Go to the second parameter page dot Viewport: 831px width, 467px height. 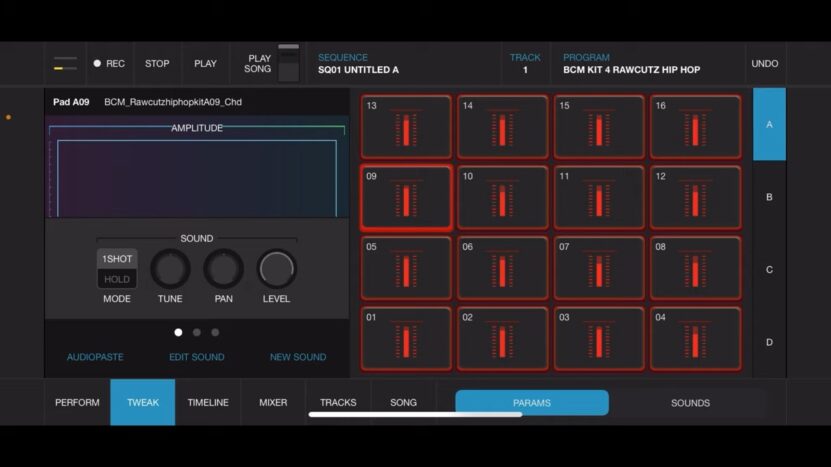[x=197, y=332]
